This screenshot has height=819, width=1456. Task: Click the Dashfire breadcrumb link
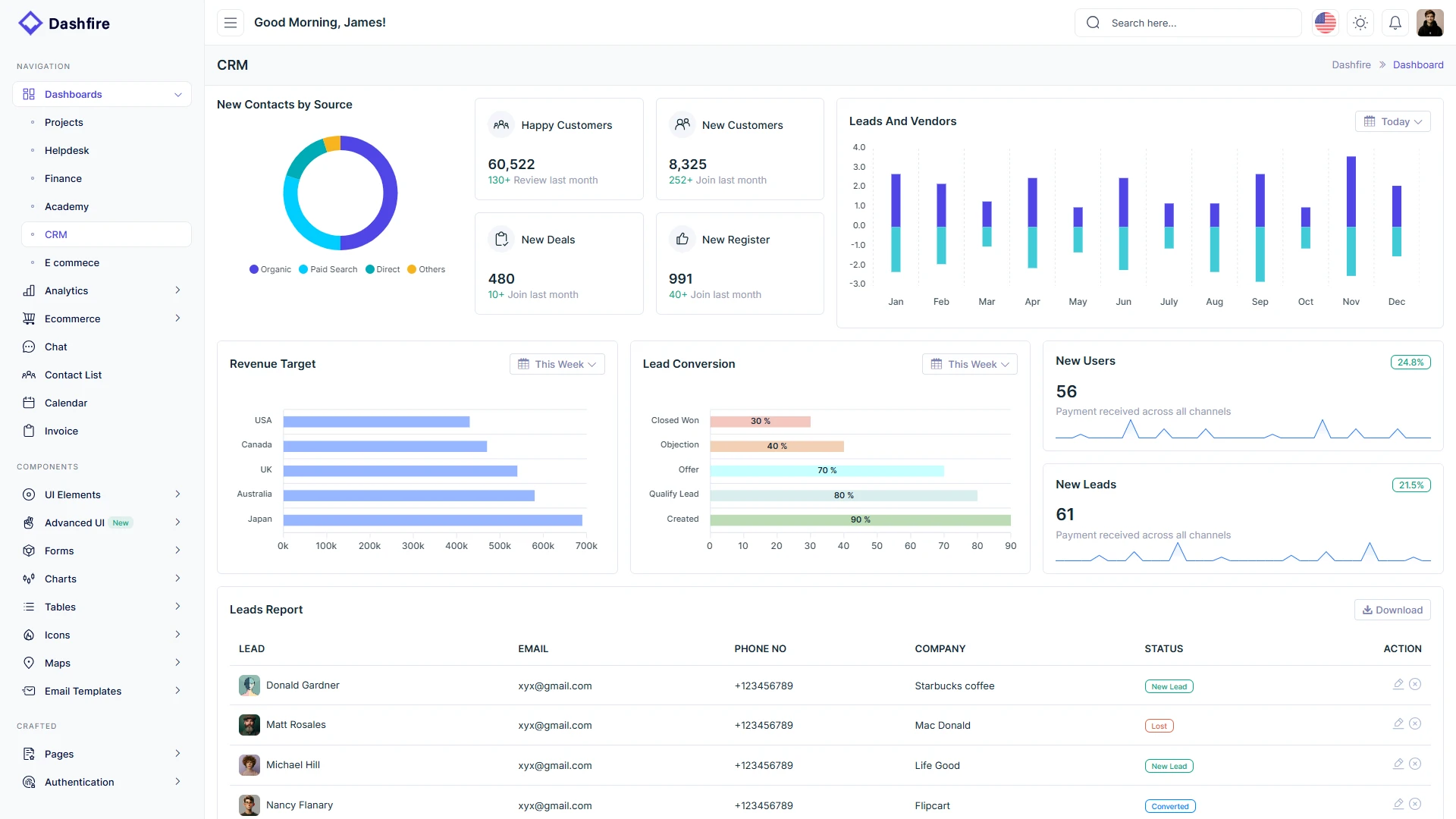(x=1351, y=64)
